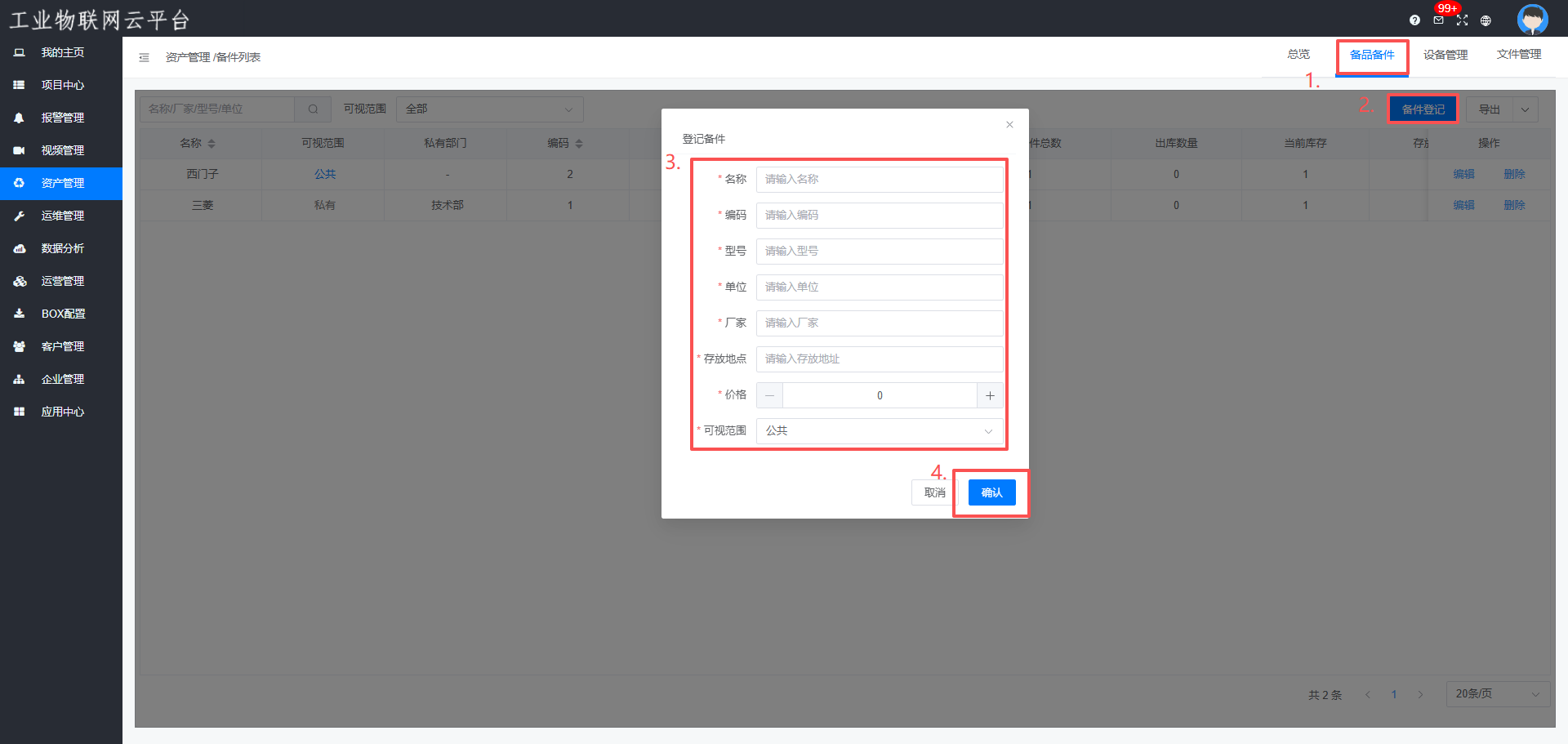Screen dimensions: 1568x744
Task: Expand the 可视范围 dropdown in dialog
Action: [x=880, y=431]
